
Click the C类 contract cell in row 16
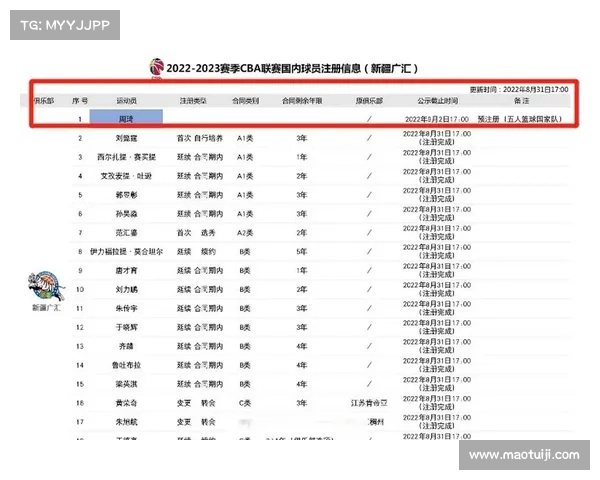(245, 403)
